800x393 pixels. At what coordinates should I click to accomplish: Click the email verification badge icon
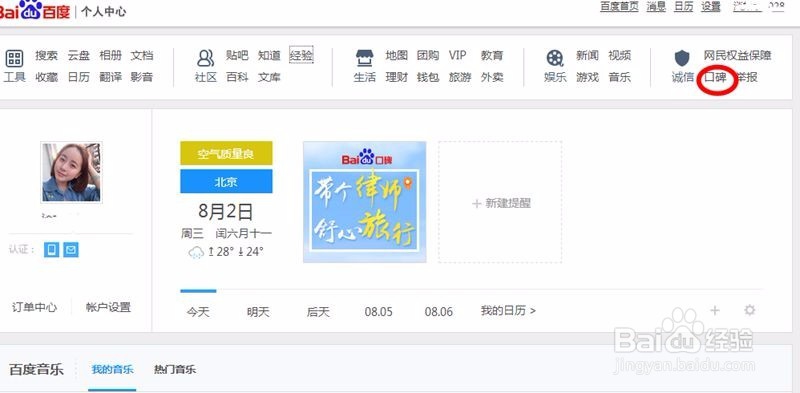point(71,250)
